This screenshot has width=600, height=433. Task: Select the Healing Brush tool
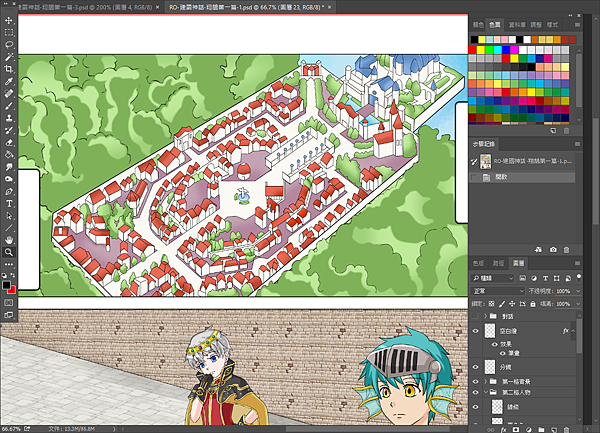click(9, 94)
